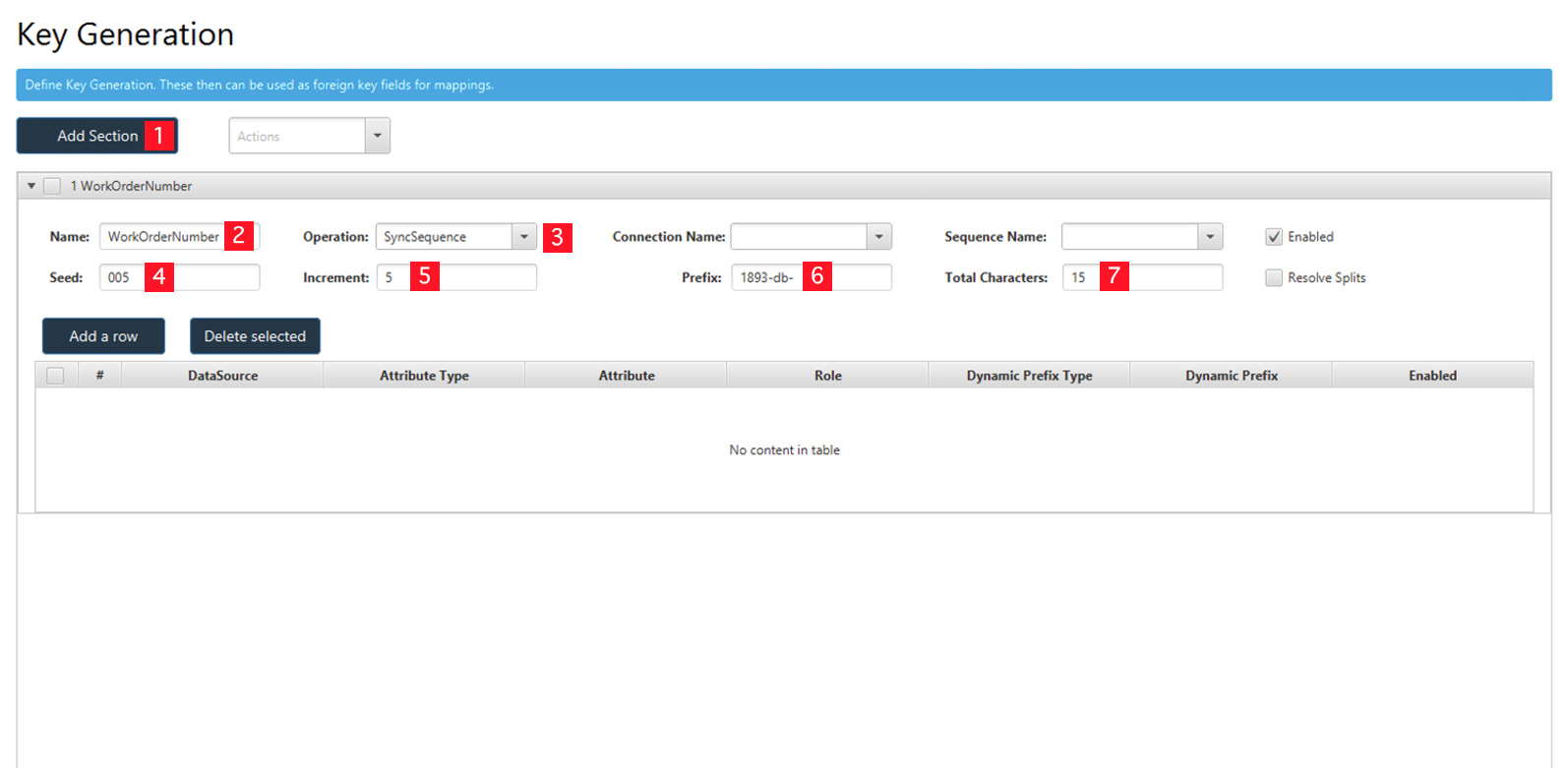This screenshot has height=768, width=1568.
Task: Click the 'Key Generation' page heading
Action: (x=126, y=34)
